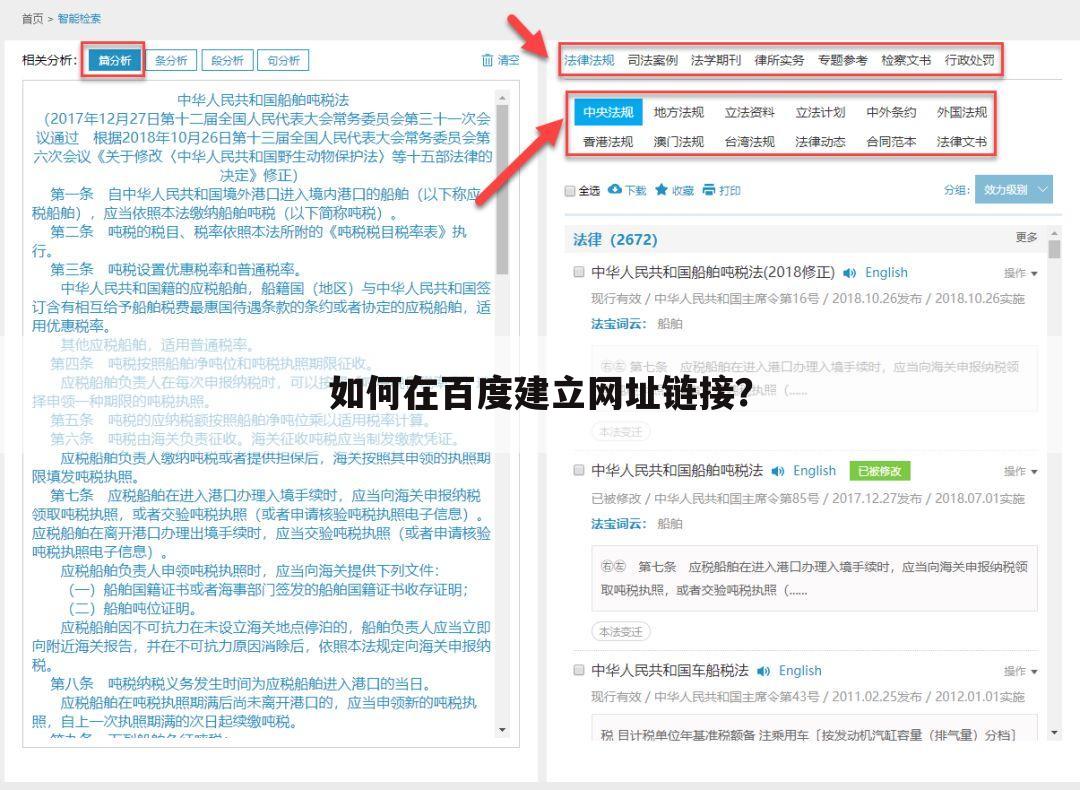Click 智能检索 in the breadcrumb
Screen dimensions: 1080x790
(80, 18)
